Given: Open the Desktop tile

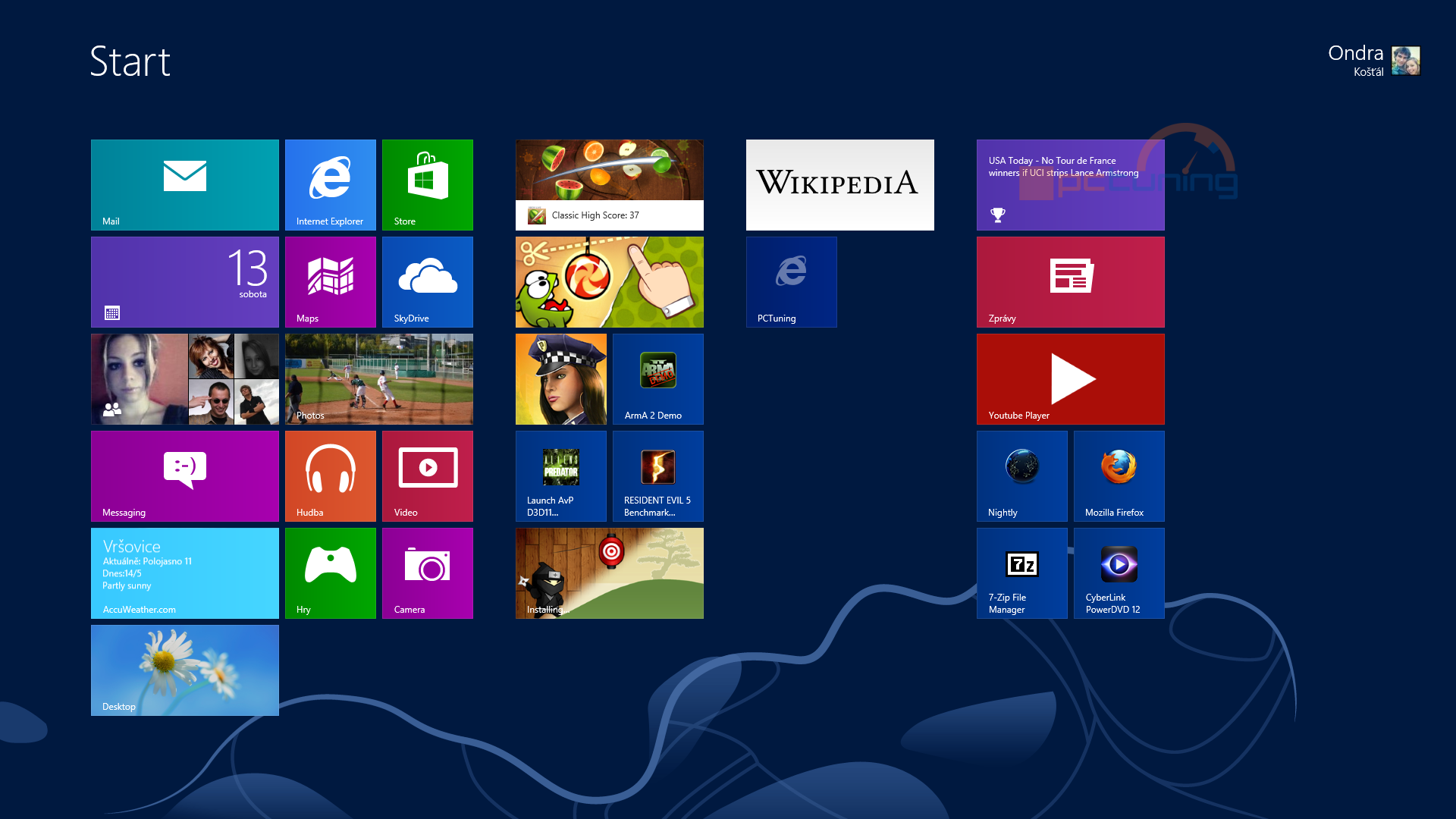Looking at the screenshot, I should tap(185, 670).
